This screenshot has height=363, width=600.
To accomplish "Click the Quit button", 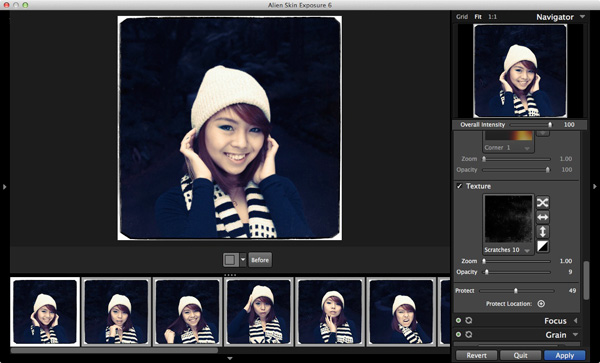I will click(x=520, y=355).
